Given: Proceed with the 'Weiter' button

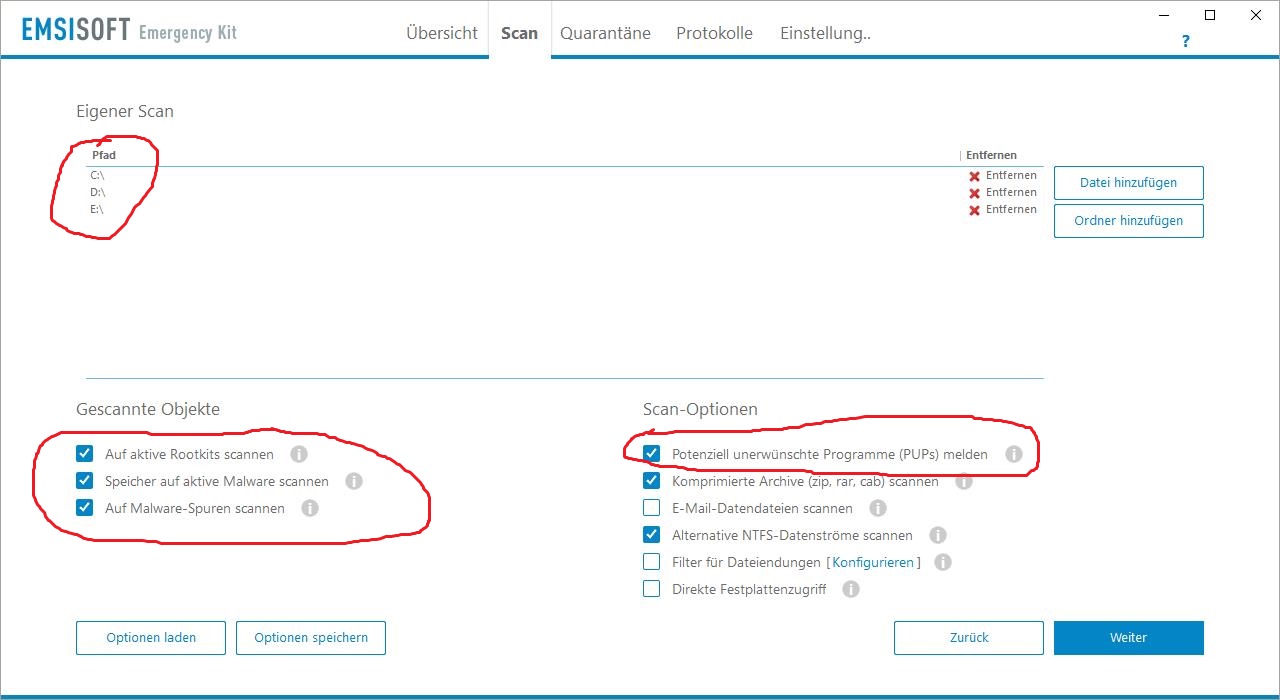Looking at the screenshot, I should tap(1129, 638).
